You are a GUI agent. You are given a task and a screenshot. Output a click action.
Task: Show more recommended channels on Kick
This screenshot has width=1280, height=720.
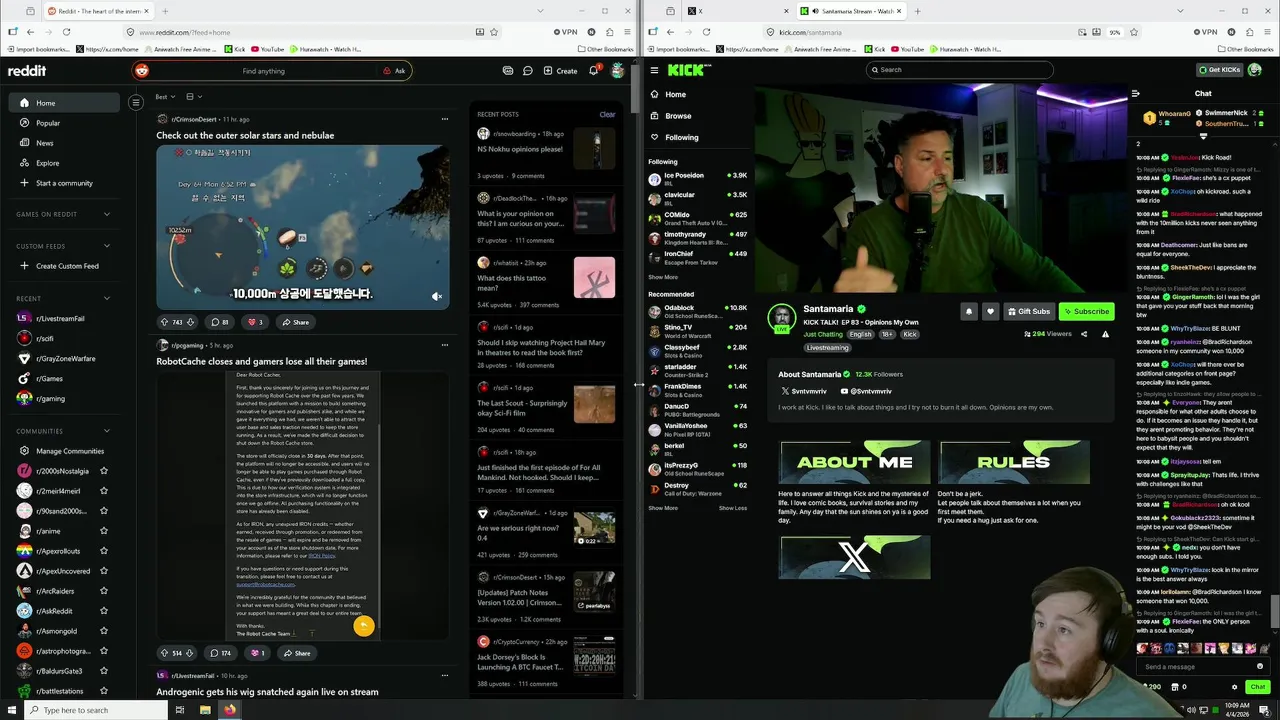click(x=663, y=508)
